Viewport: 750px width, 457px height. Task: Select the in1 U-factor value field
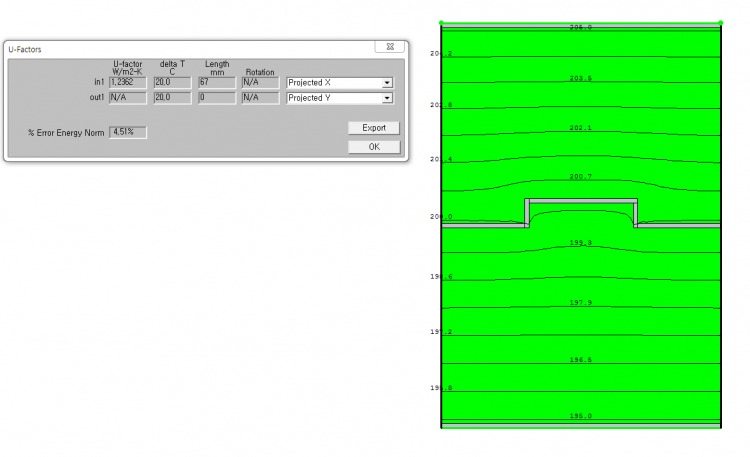pyautogui.click(x=128, y=83)
